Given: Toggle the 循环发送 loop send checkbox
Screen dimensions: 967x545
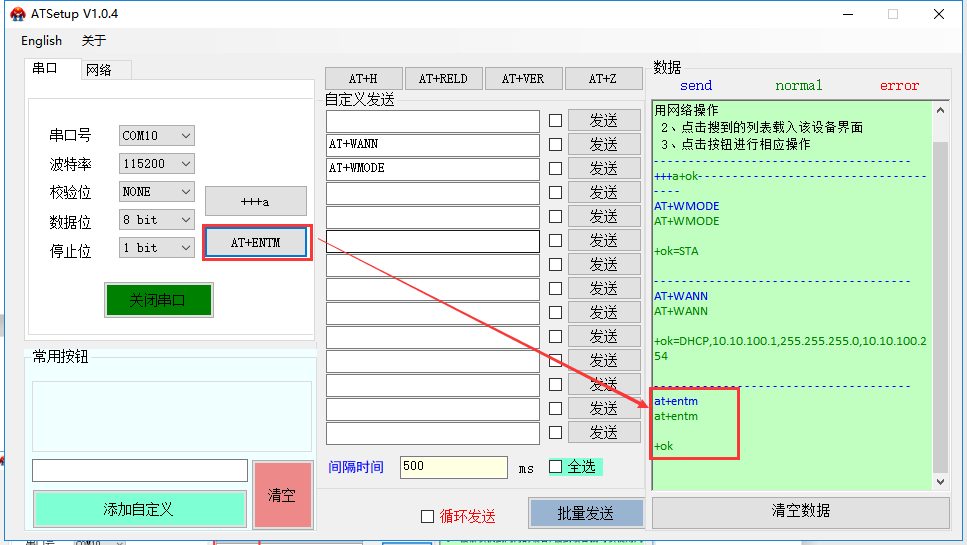Looking at the screenshot, I should pyautogui.click(x=428, y=516).
